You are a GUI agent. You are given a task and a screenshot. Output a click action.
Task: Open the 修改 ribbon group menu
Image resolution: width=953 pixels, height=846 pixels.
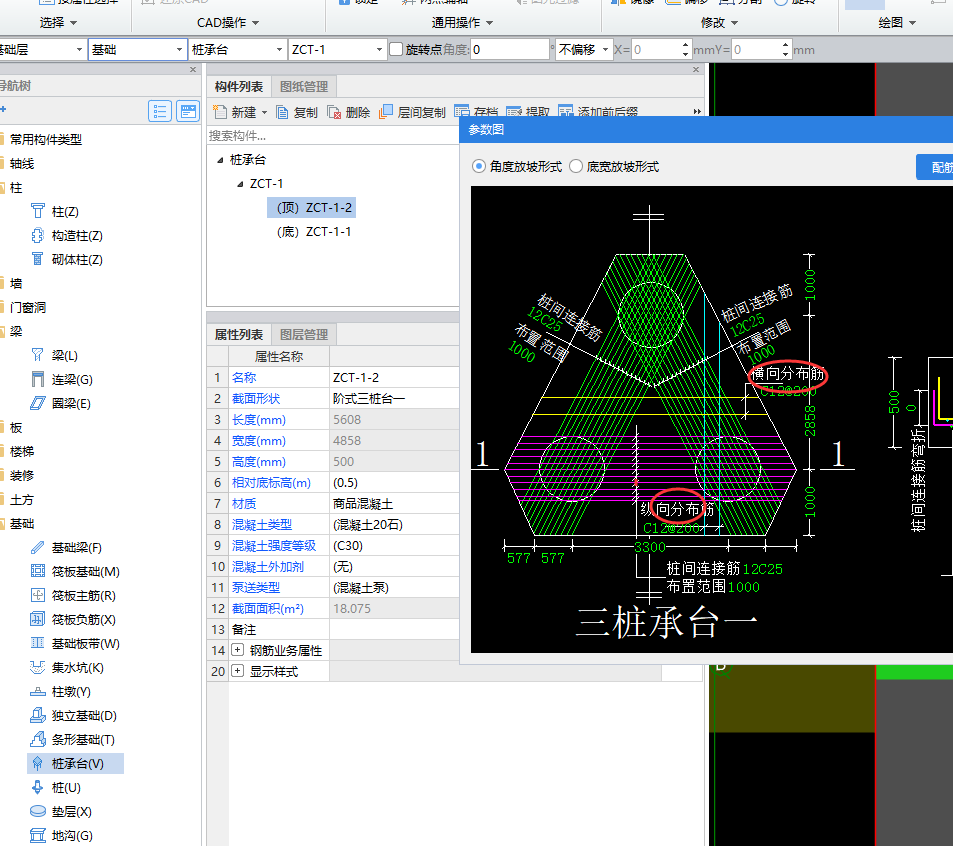(x=719, y=22)
